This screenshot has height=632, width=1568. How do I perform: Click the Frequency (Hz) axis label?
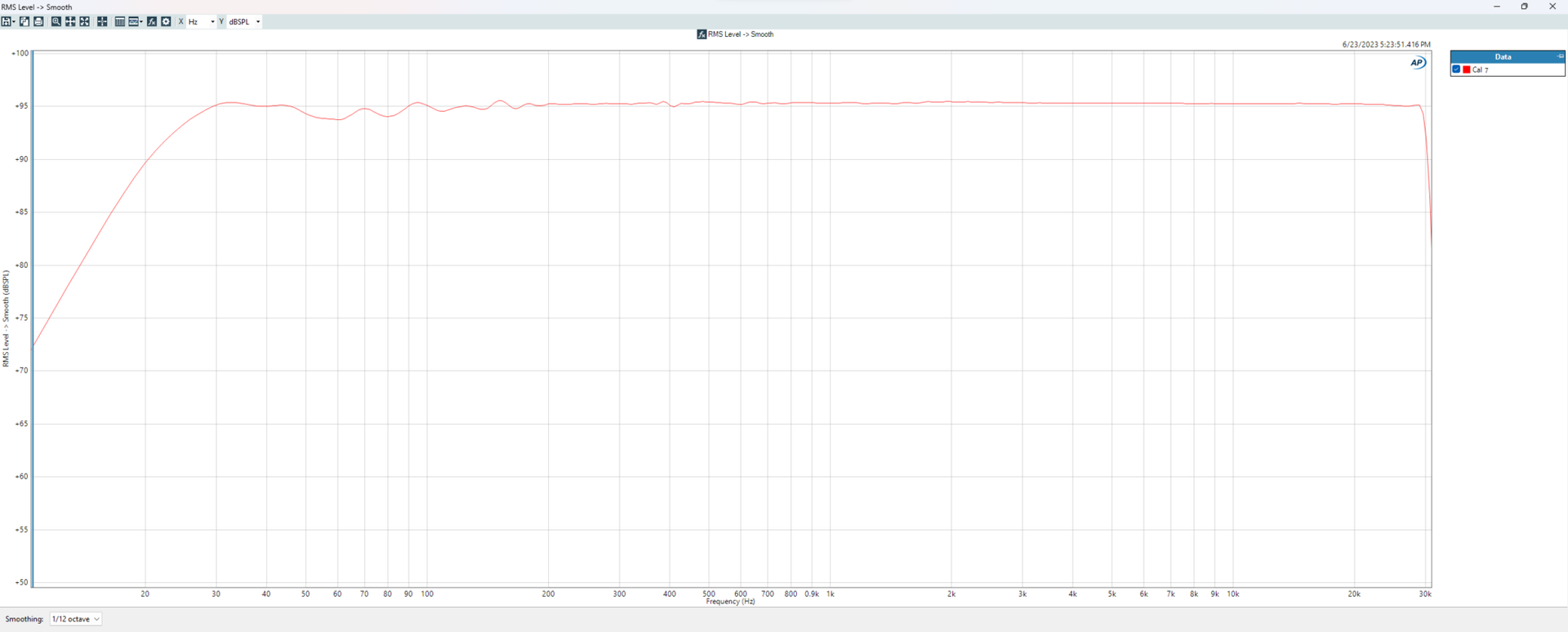[x=730, y=602]
